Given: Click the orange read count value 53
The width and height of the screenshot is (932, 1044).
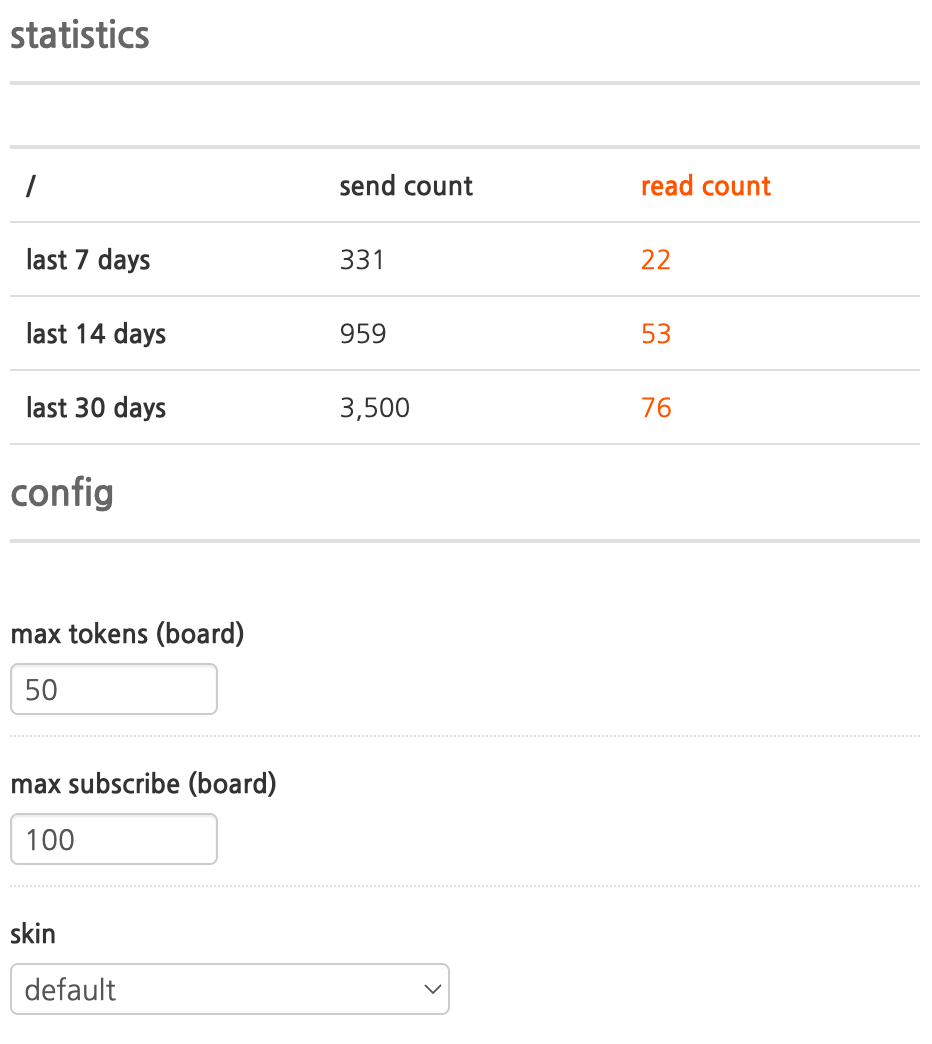Looking at the screenshot, I should click(x=656, y=334).
